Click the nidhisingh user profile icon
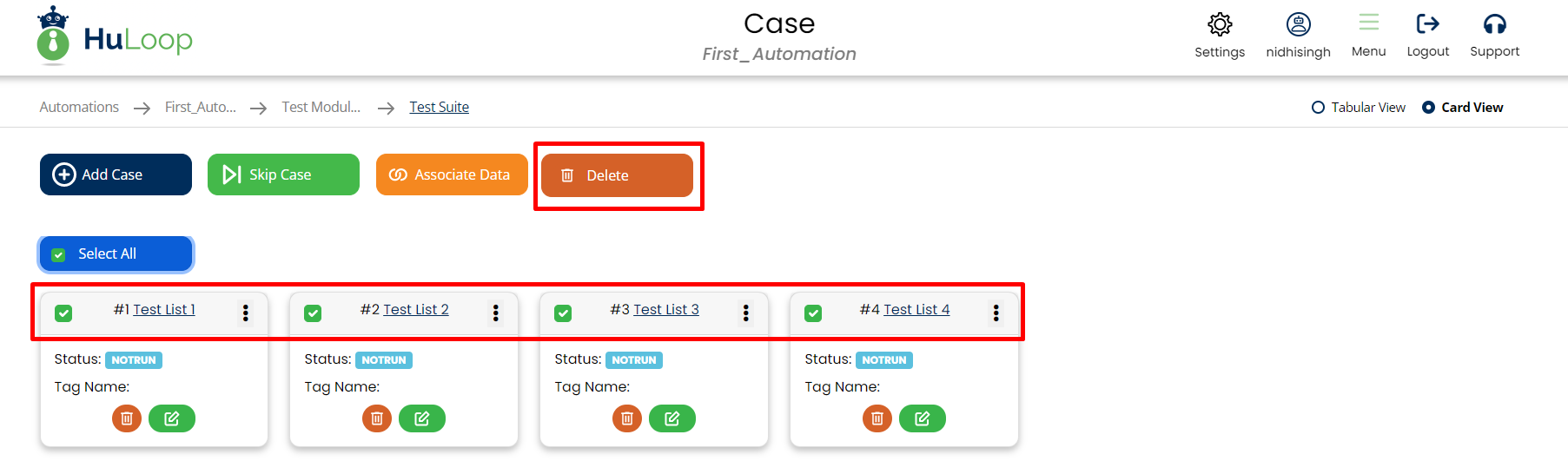The image size is (1568, 461). [x=1298, y=24]
